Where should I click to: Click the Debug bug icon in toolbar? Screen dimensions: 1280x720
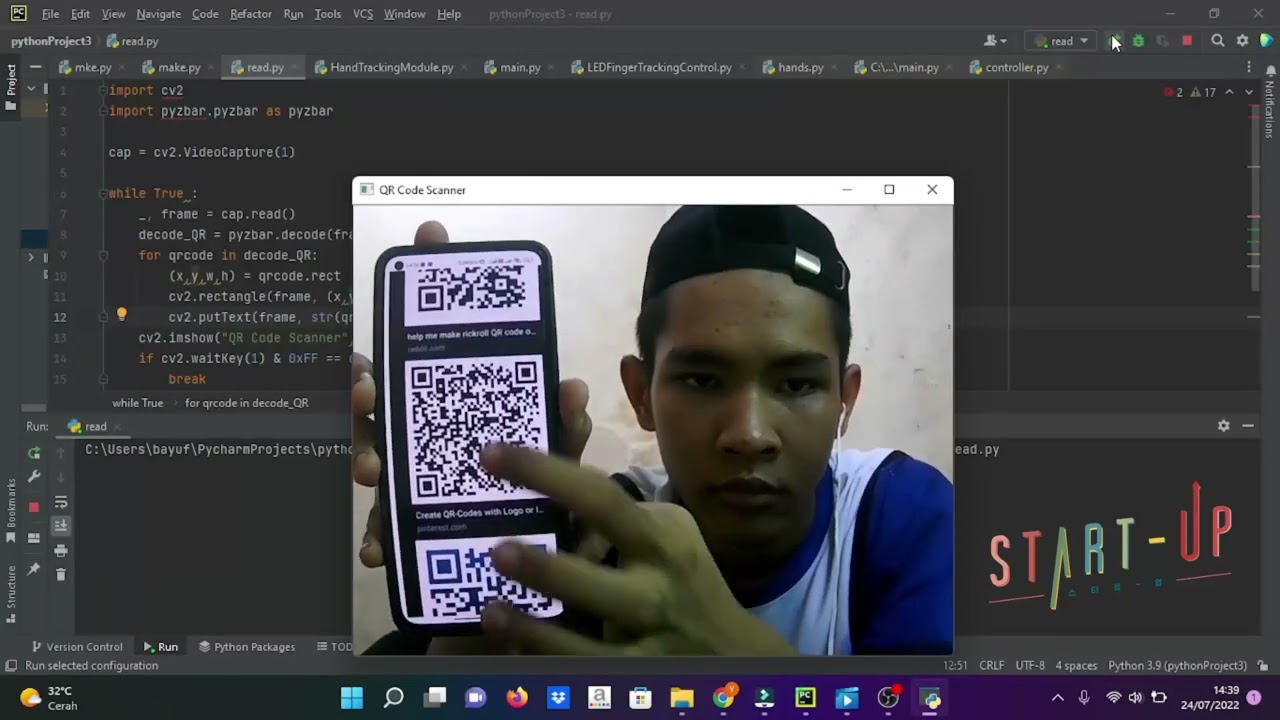tap(1138, 41)
